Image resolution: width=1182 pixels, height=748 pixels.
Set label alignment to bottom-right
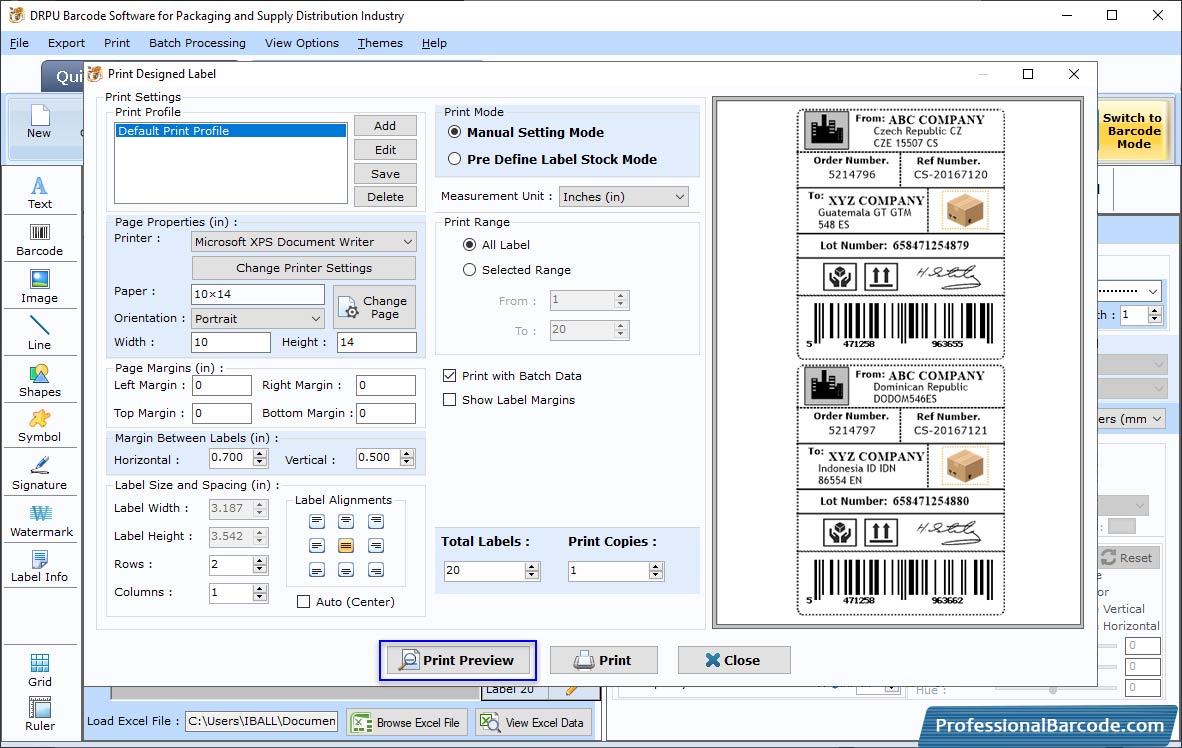[375, 570]
